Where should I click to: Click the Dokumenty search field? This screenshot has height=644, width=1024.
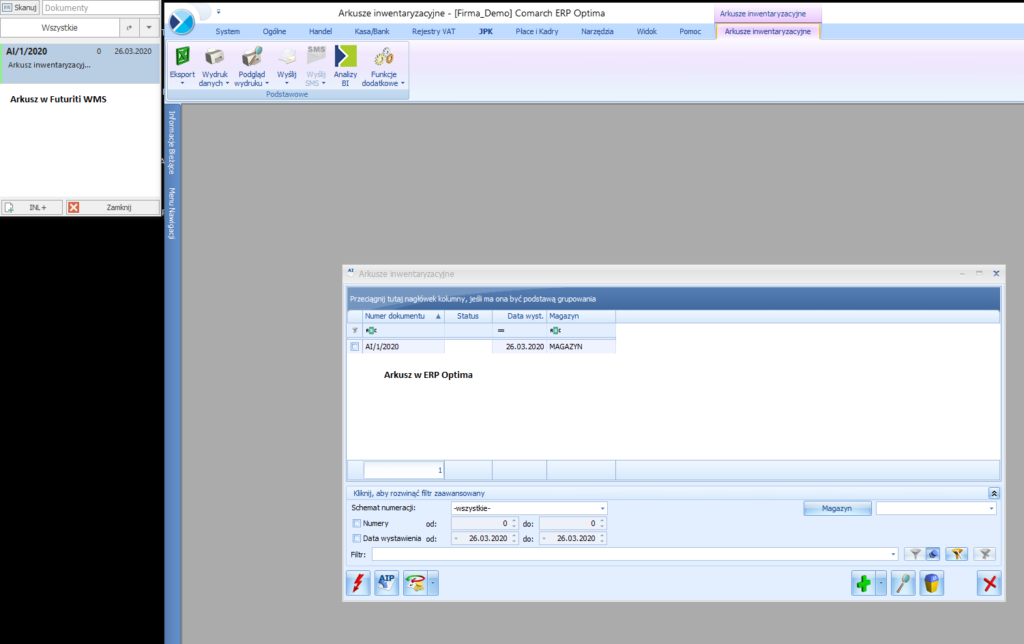coord(101,8)
